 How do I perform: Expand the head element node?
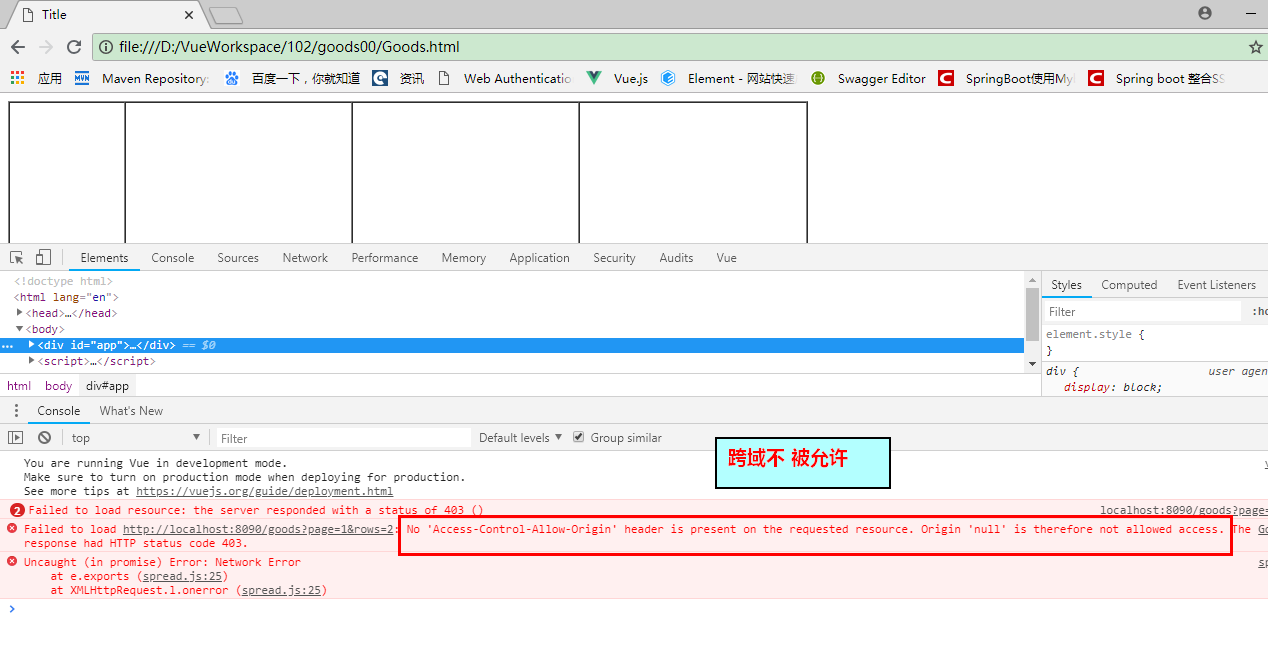click(x=20, y=313)
